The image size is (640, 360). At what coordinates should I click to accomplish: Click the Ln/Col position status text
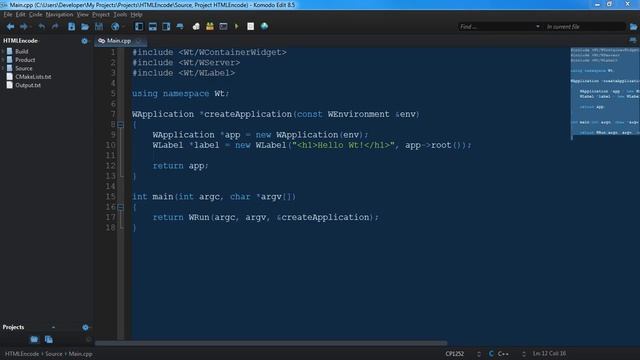(549, 353)
